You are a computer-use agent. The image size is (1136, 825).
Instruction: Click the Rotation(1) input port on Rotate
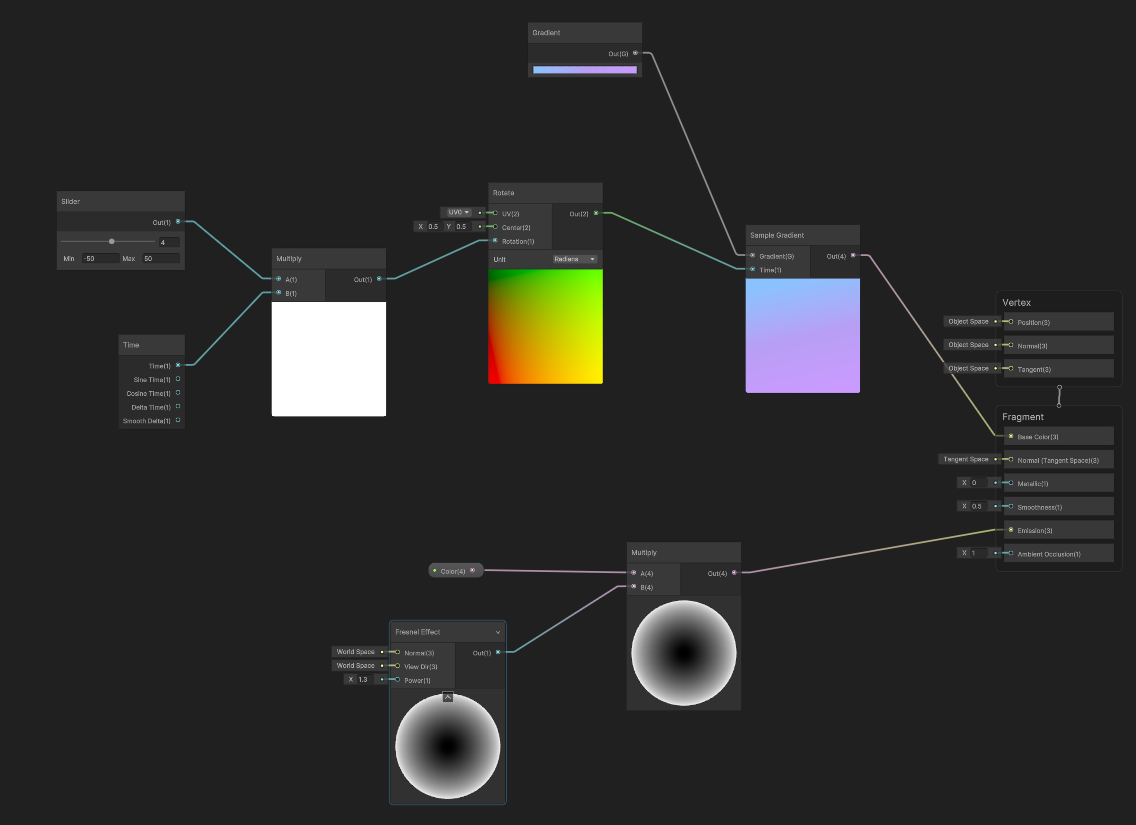tap(495, 240)
